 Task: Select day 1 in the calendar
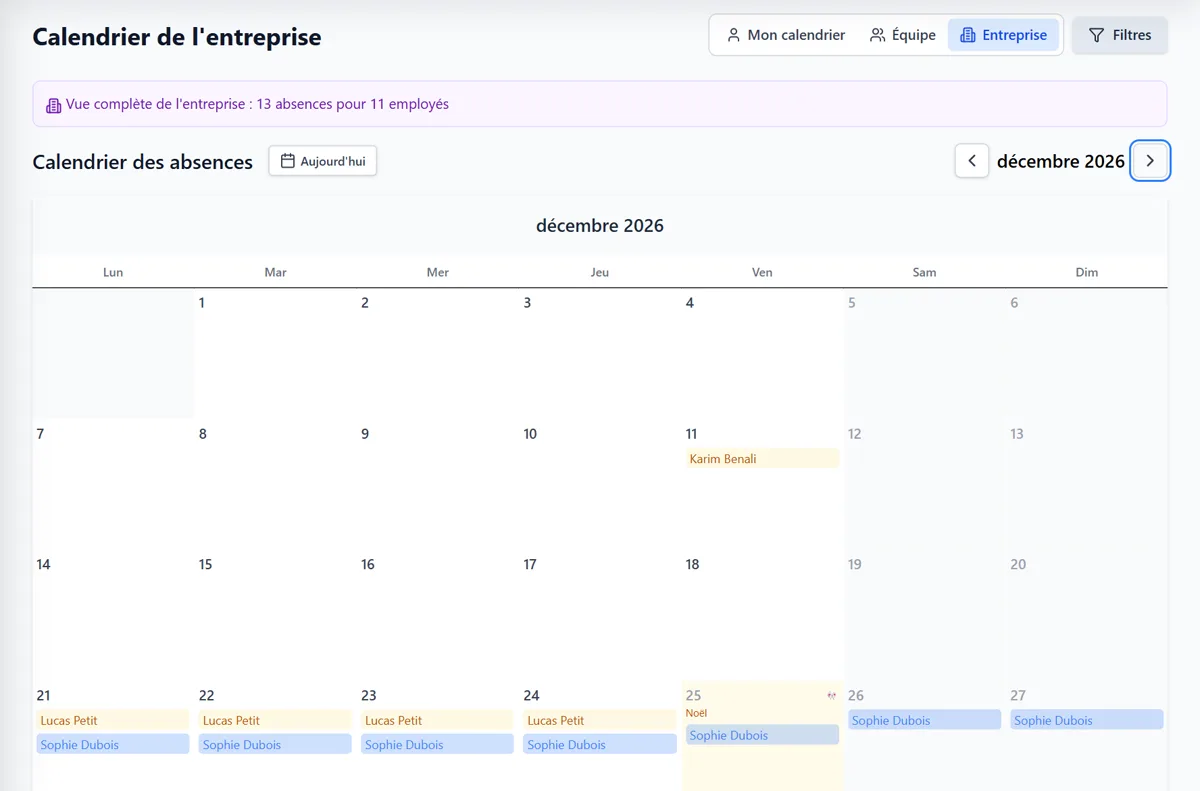point(275,353)
